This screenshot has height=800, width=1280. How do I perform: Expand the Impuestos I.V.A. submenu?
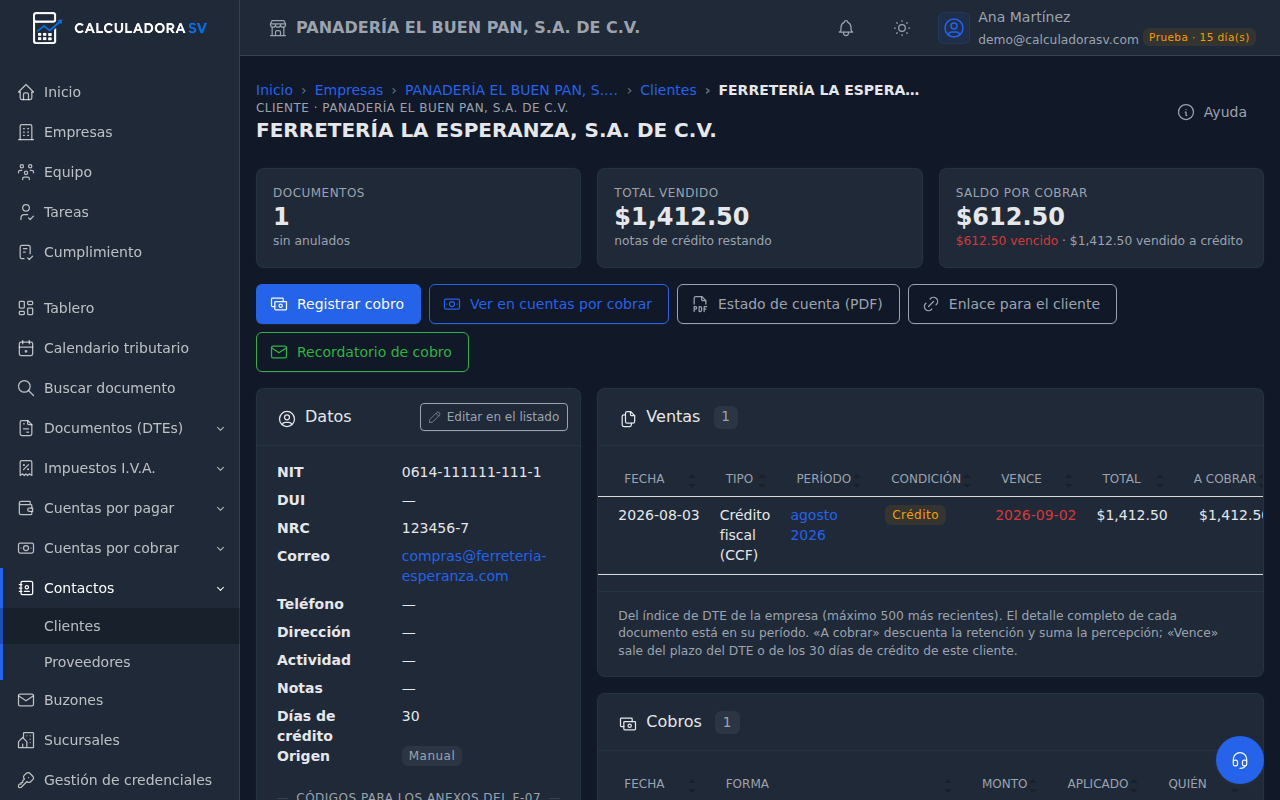click(x=120, y=468)
